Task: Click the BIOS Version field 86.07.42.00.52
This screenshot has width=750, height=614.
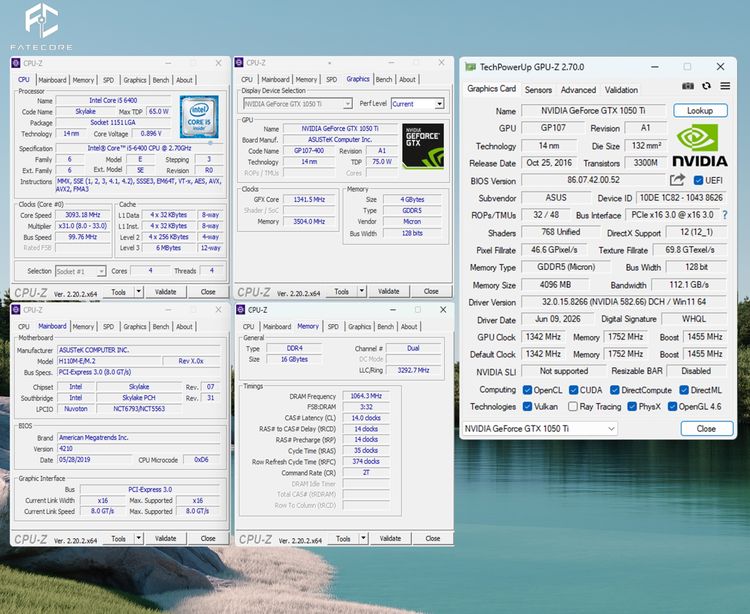Action: coord(593,180)
